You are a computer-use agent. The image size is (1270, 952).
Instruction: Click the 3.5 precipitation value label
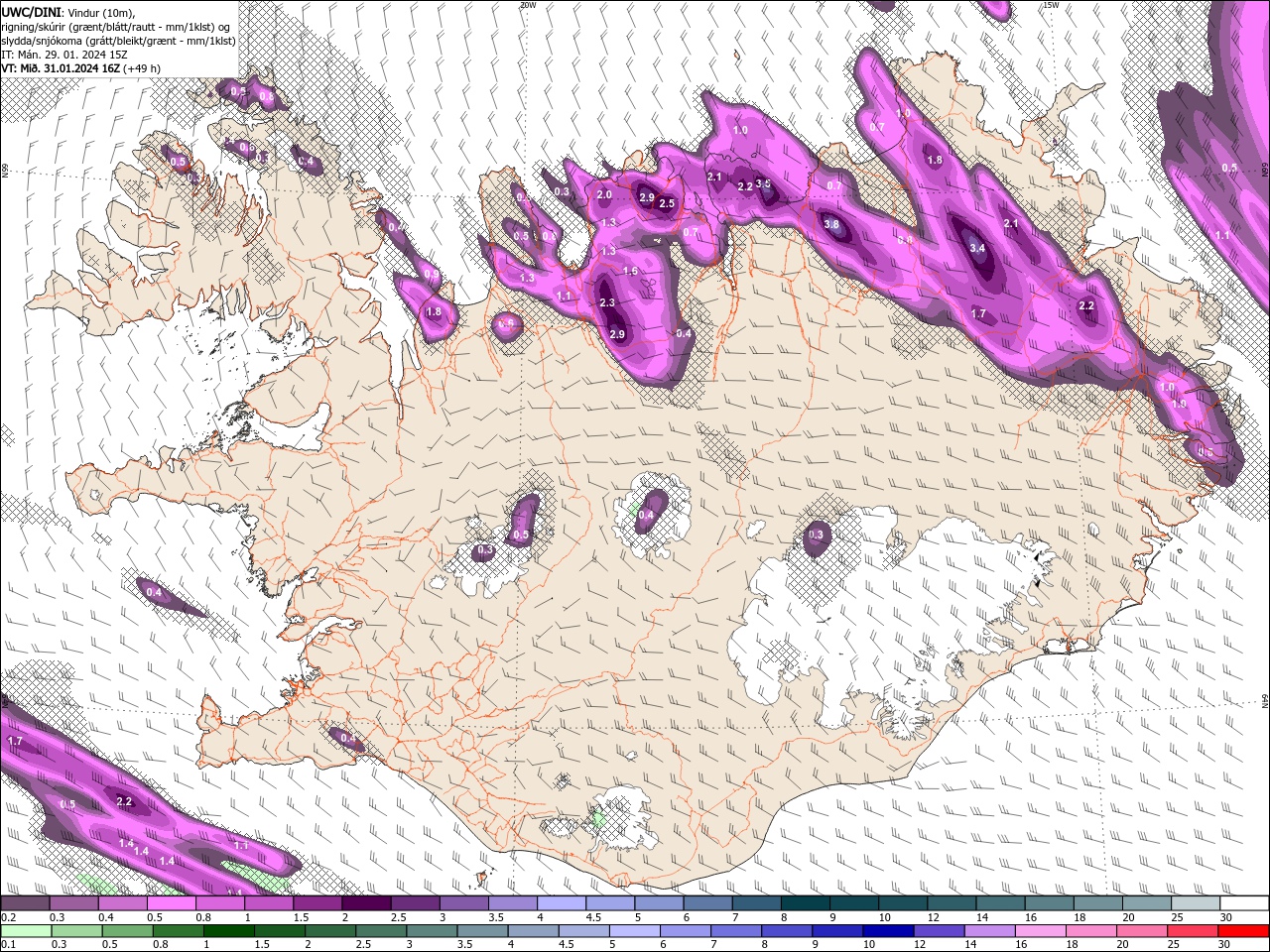[763, 183]
